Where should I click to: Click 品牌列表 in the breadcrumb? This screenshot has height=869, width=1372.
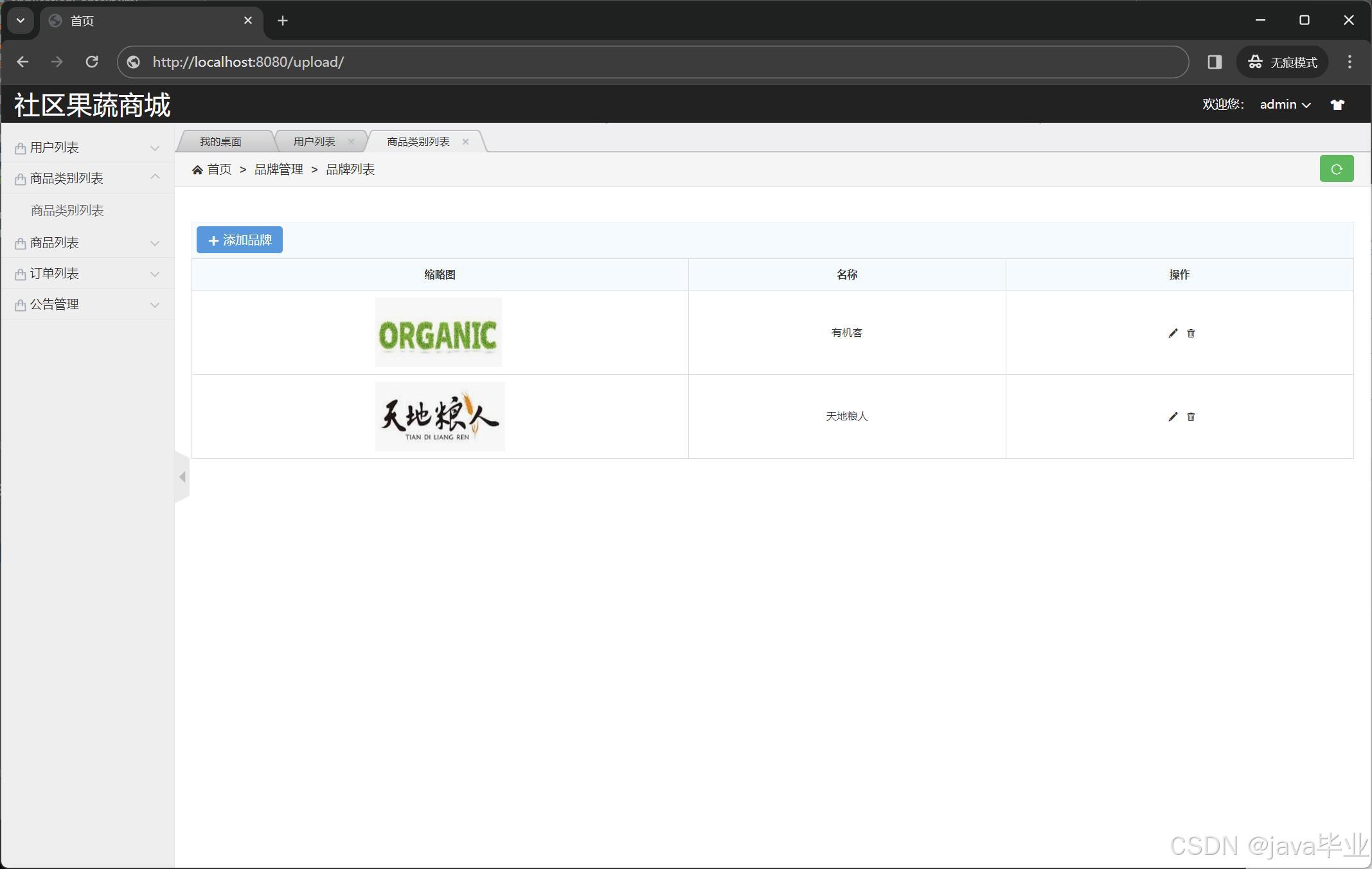[x=350, y=170]
